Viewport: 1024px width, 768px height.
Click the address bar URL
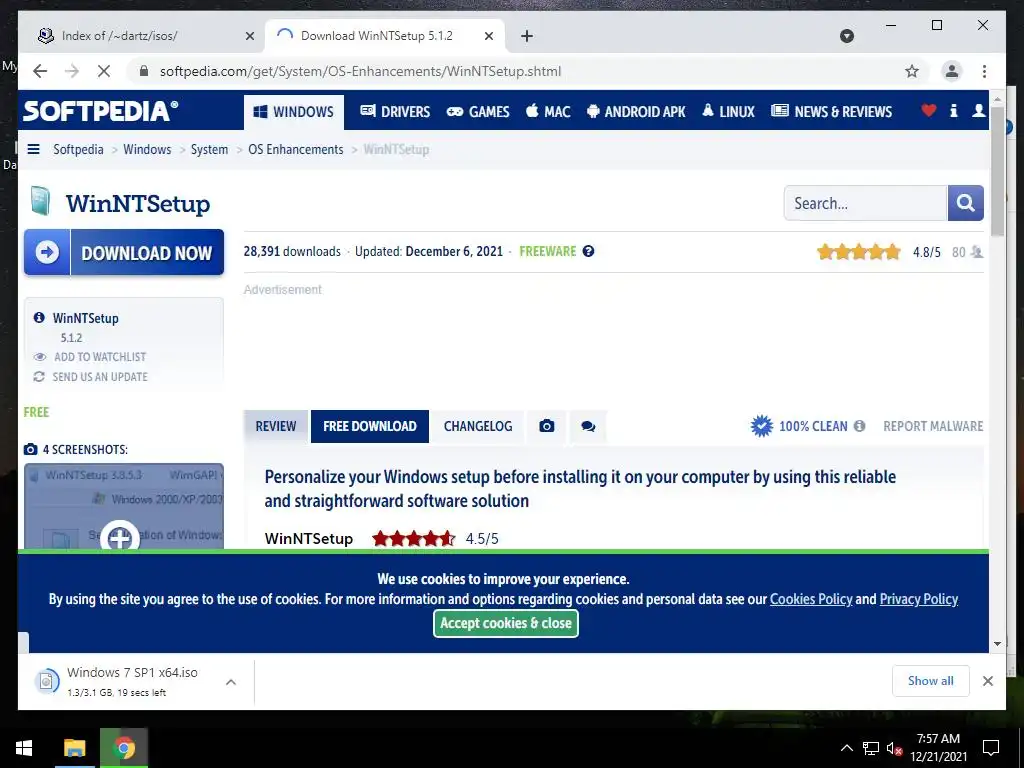click(x=360, y=71)
